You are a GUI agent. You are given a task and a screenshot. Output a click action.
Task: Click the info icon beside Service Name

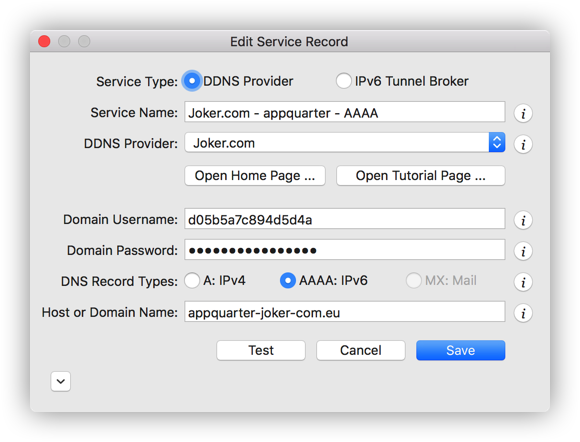[x=523, y=114]
